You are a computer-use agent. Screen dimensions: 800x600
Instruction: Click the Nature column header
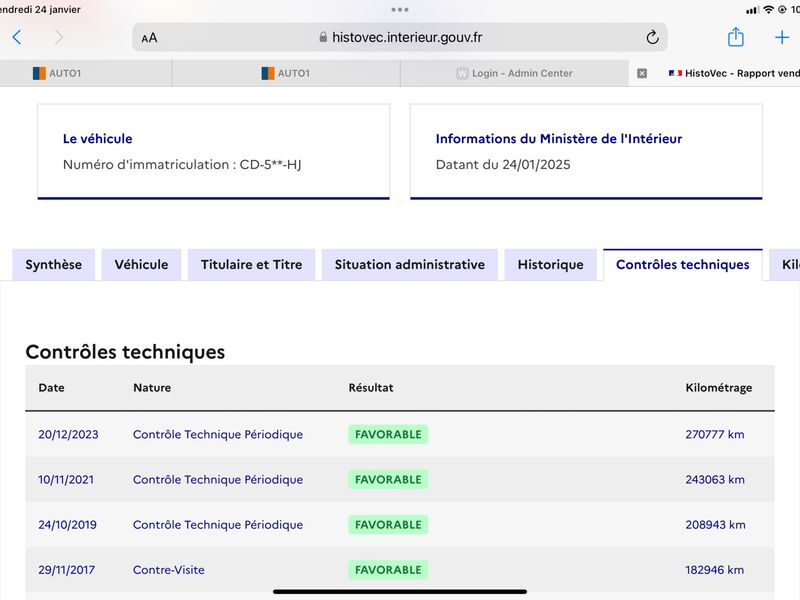(152, 388)
